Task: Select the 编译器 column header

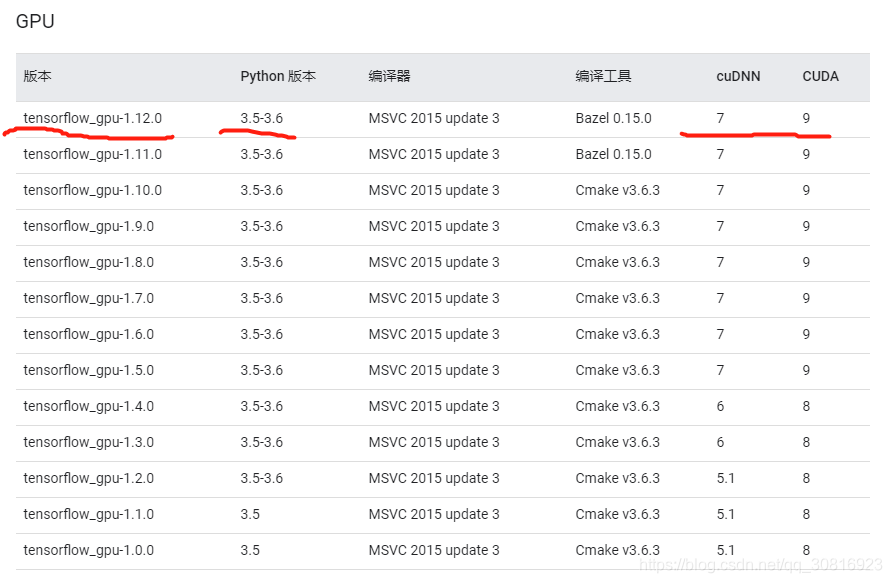Action: click(389, 76)
